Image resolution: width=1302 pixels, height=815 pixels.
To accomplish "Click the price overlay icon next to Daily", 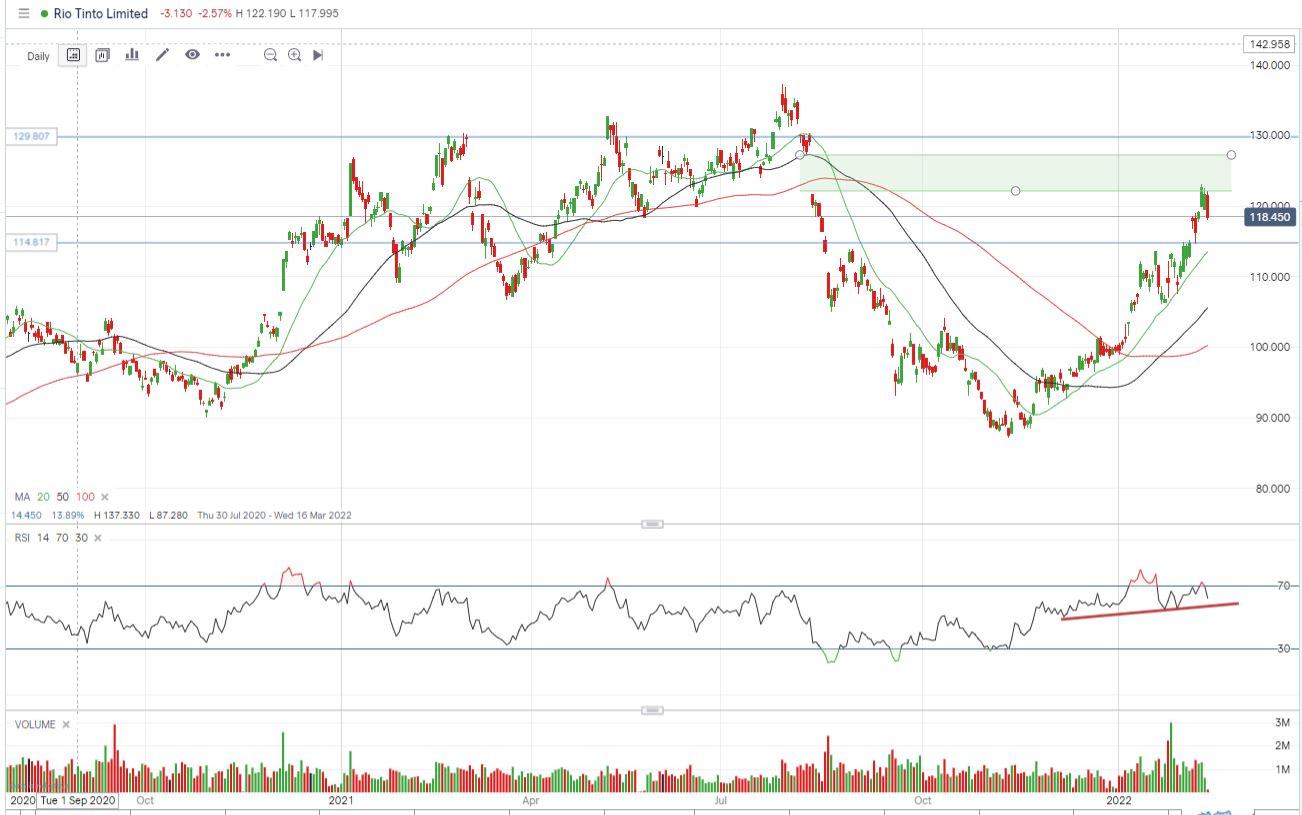I will (x=74, y=55).
